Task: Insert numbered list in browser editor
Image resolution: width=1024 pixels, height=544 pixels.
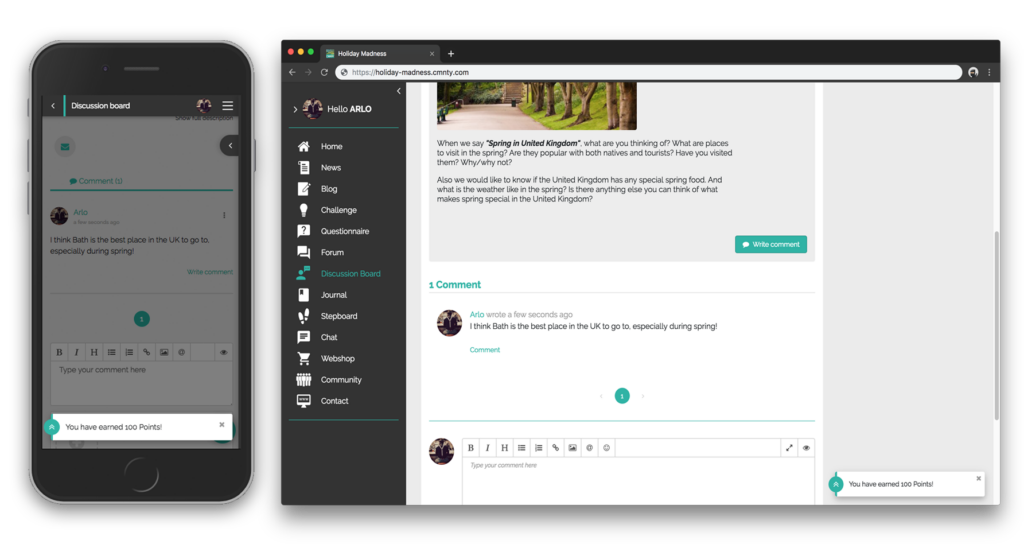Action: coord(538,448)
